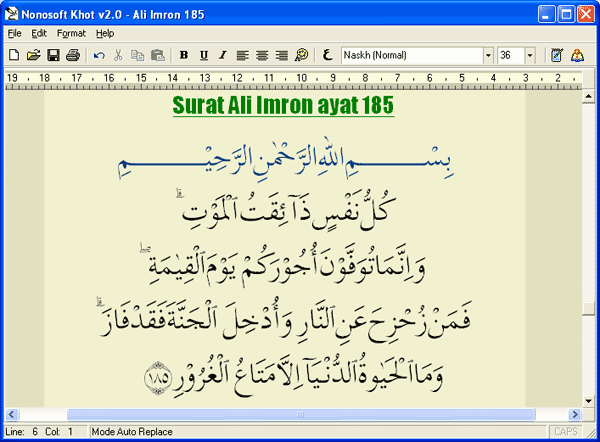600x442 pixels.
Task: Toggle Italic formatting
Action: click(222, 55)
